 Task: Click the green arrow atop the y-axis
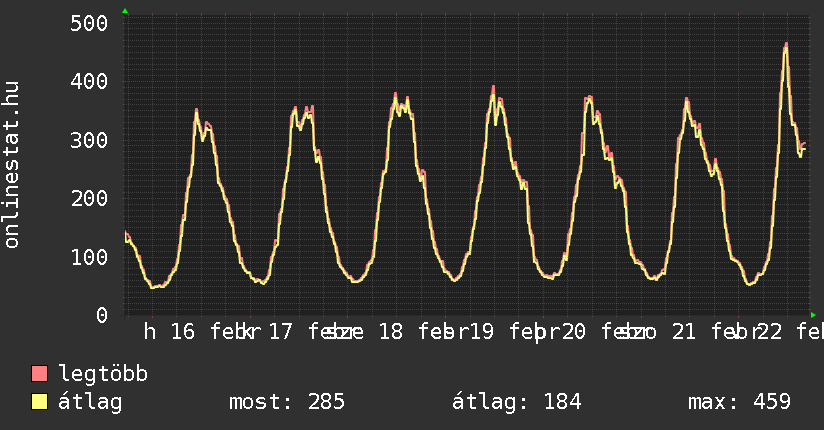pos(124,11)
